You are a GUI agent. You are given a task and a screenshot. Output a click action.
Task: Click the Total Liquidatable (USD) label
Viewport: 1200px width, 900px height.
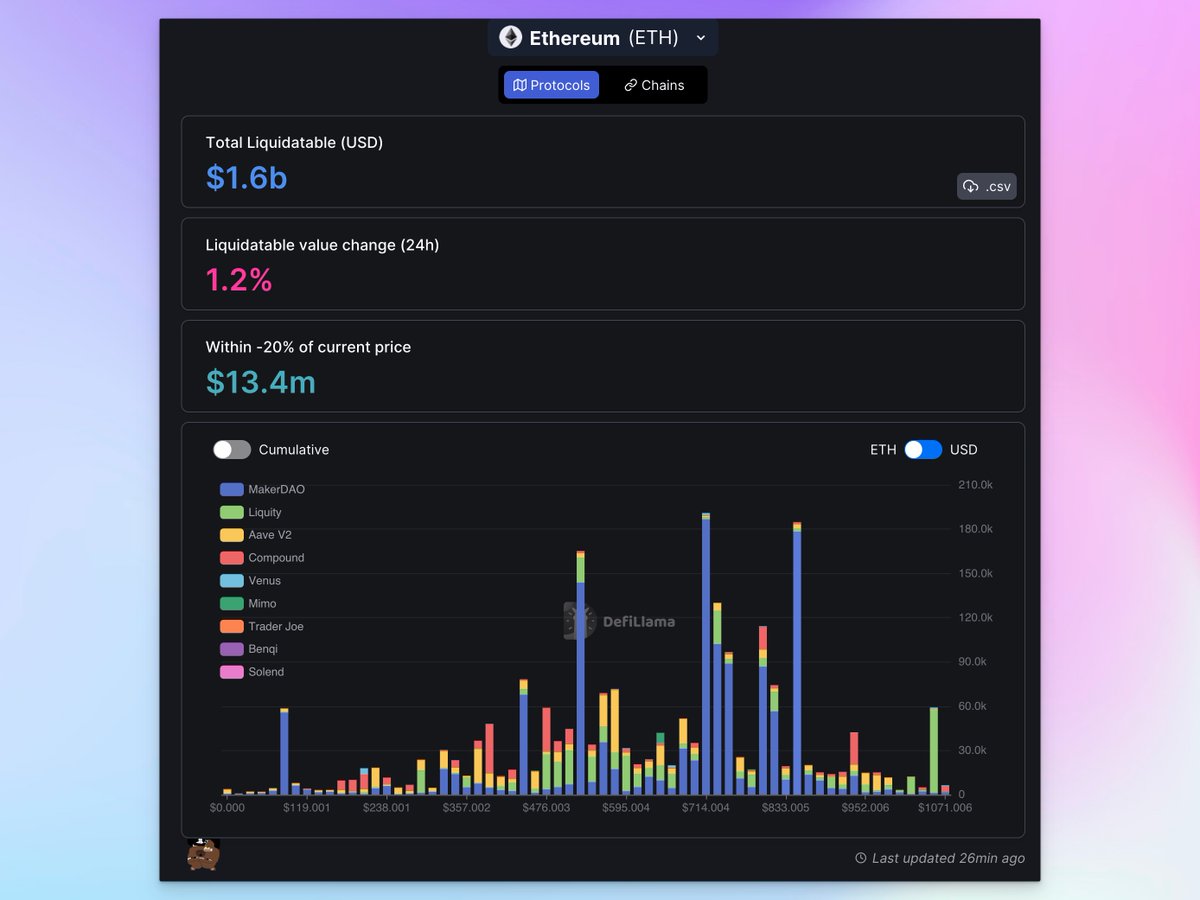click(294, 143)
